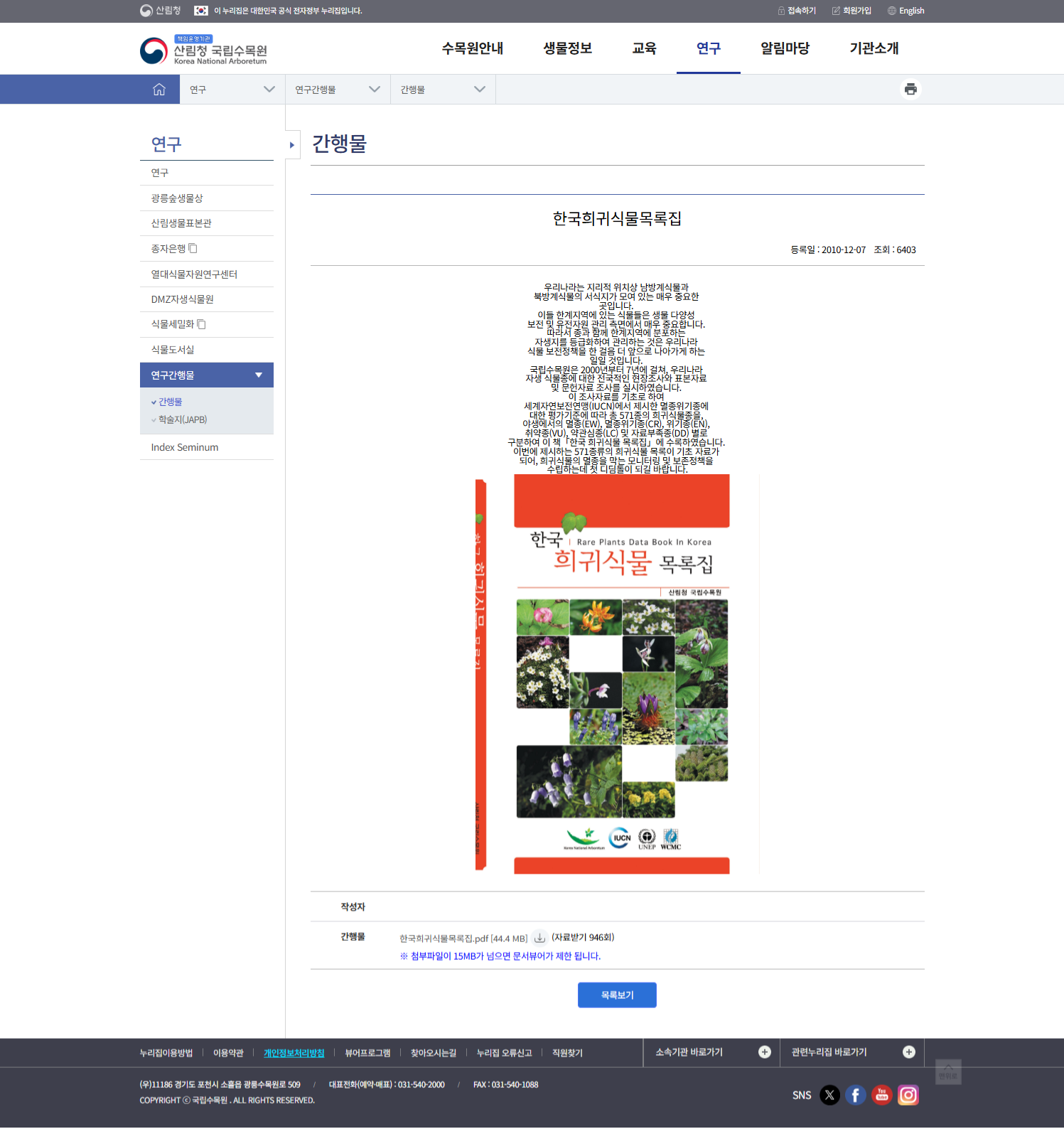This screenshot has height=1129, width=1064.
Task: Open the Instagram icon in the footer
Action: coord(908,1095)
